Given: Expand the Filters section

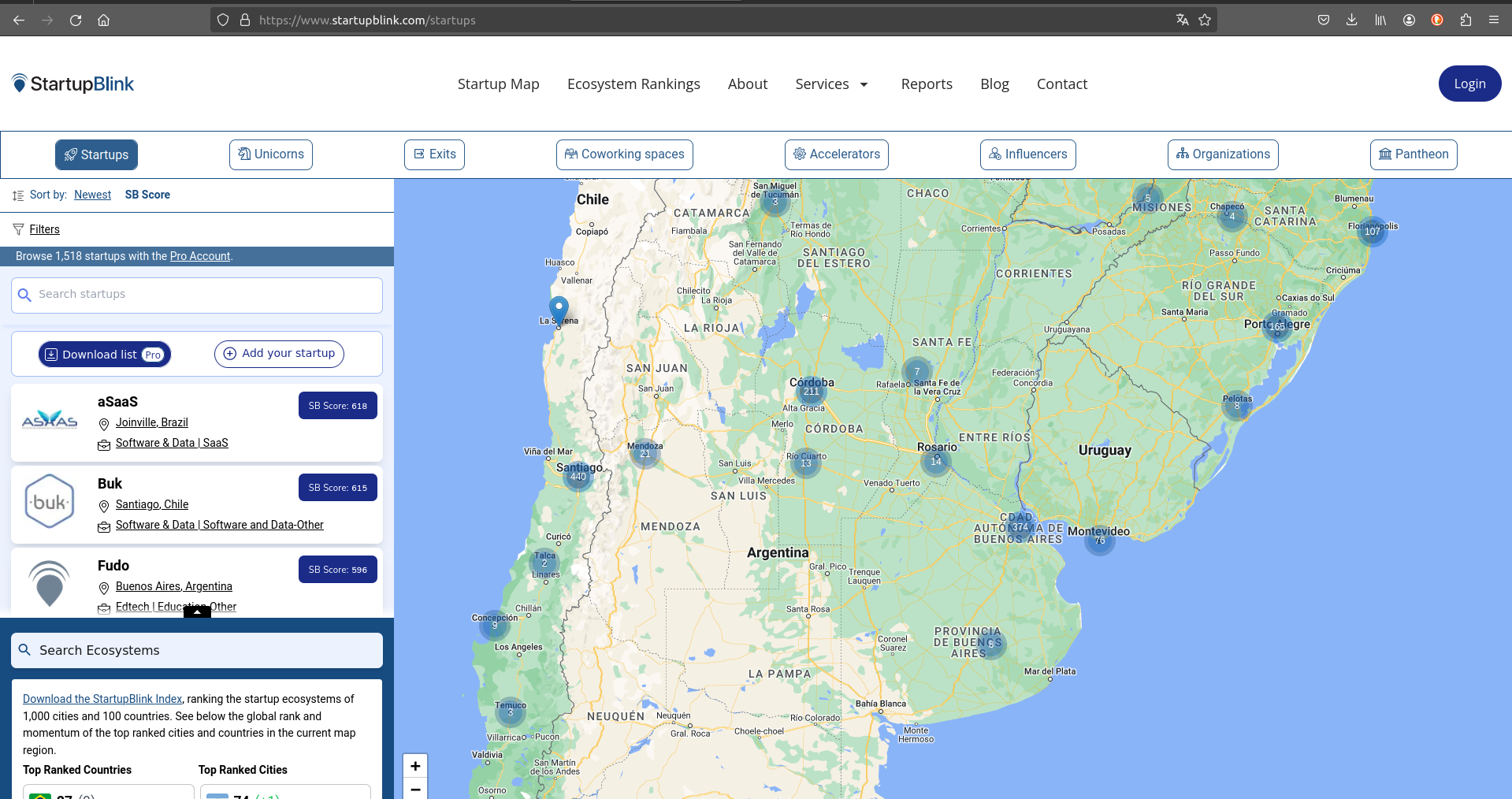Looking at the screenshot, I should 44,229.
